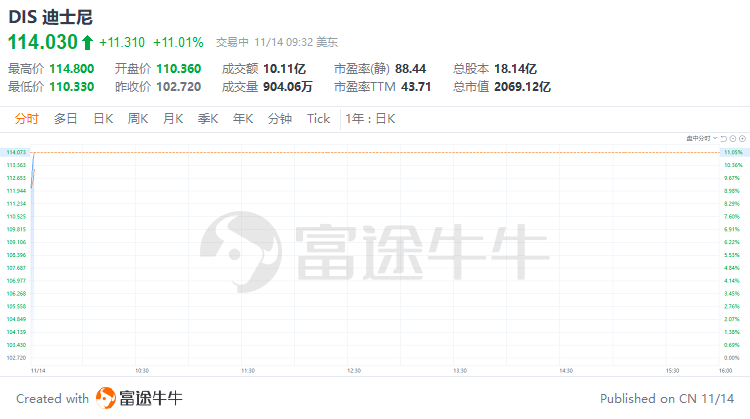750x419 pixels.
Task: Switch to the Tick tab
Action: (x=318, y=119)
